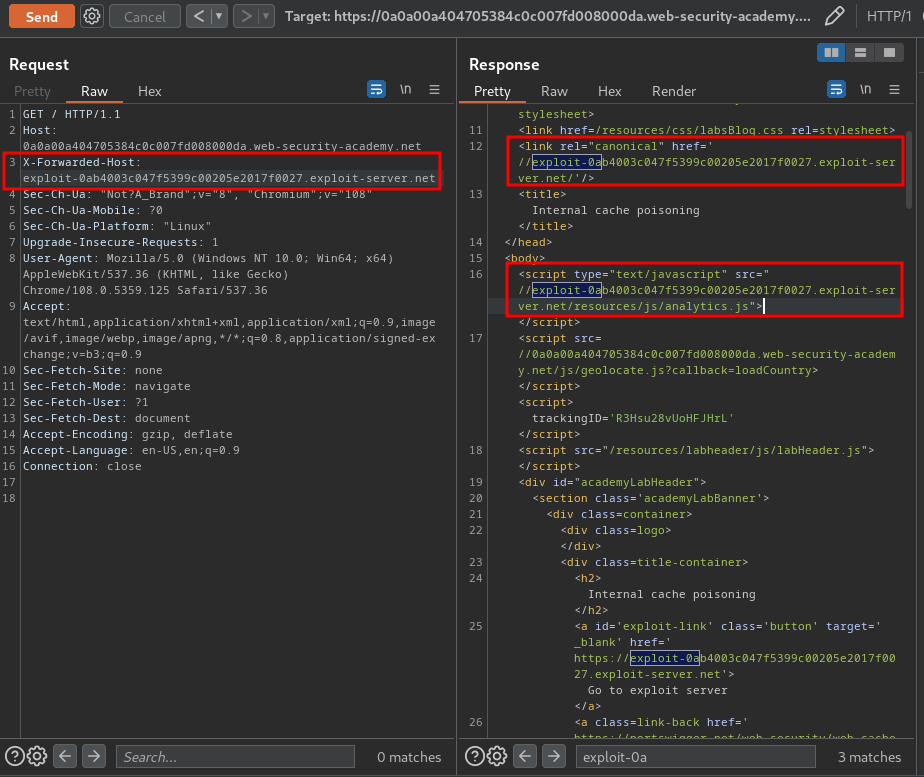
Task: Go back to the previous request in history
Action: (x=199, y=16)
